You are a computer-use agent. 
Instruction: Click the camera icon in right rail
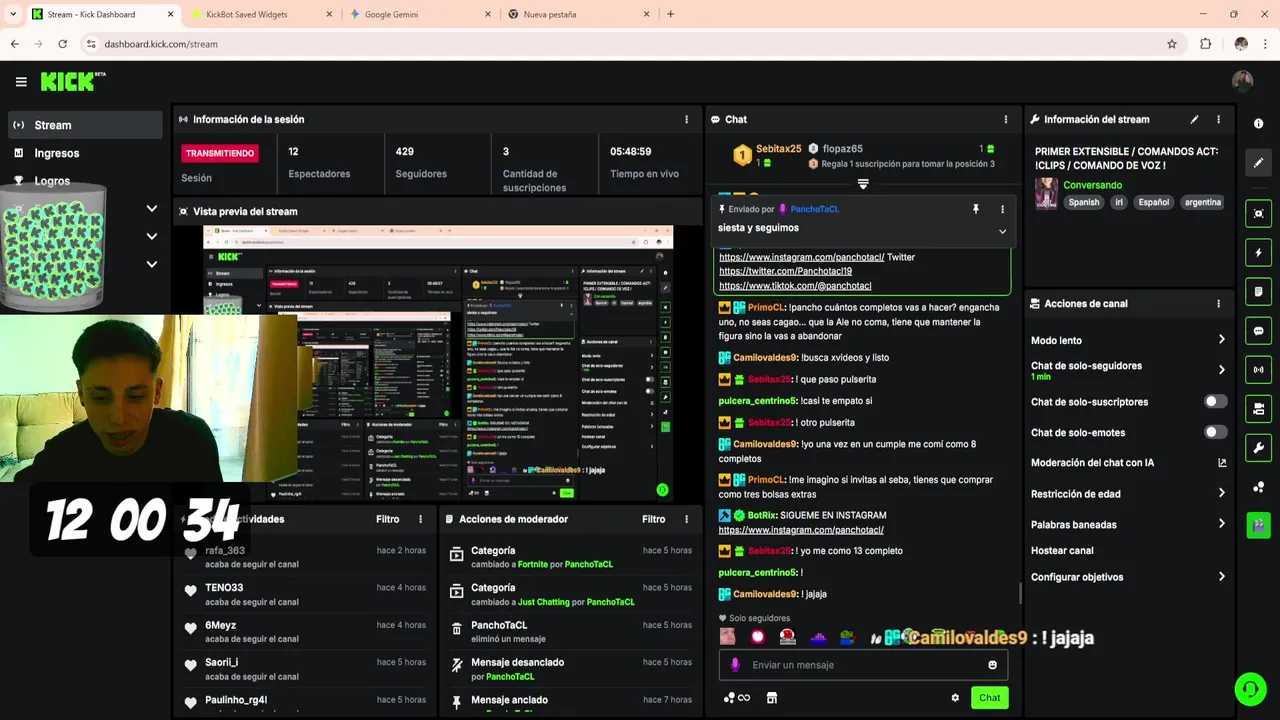pos(1258,409)
